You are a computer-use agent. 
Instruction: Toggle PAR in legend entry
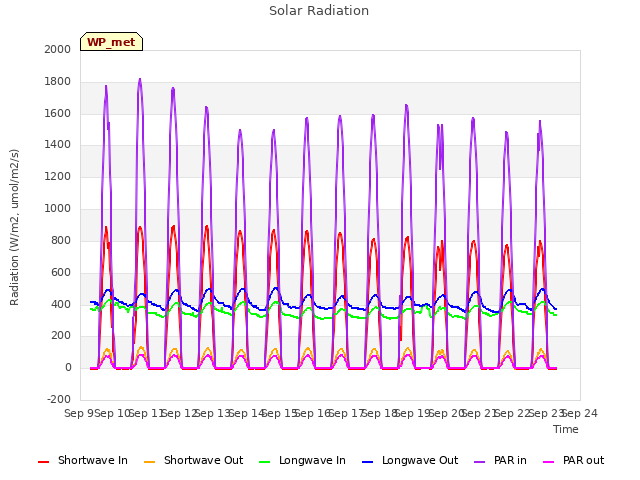tap(500, 460)
